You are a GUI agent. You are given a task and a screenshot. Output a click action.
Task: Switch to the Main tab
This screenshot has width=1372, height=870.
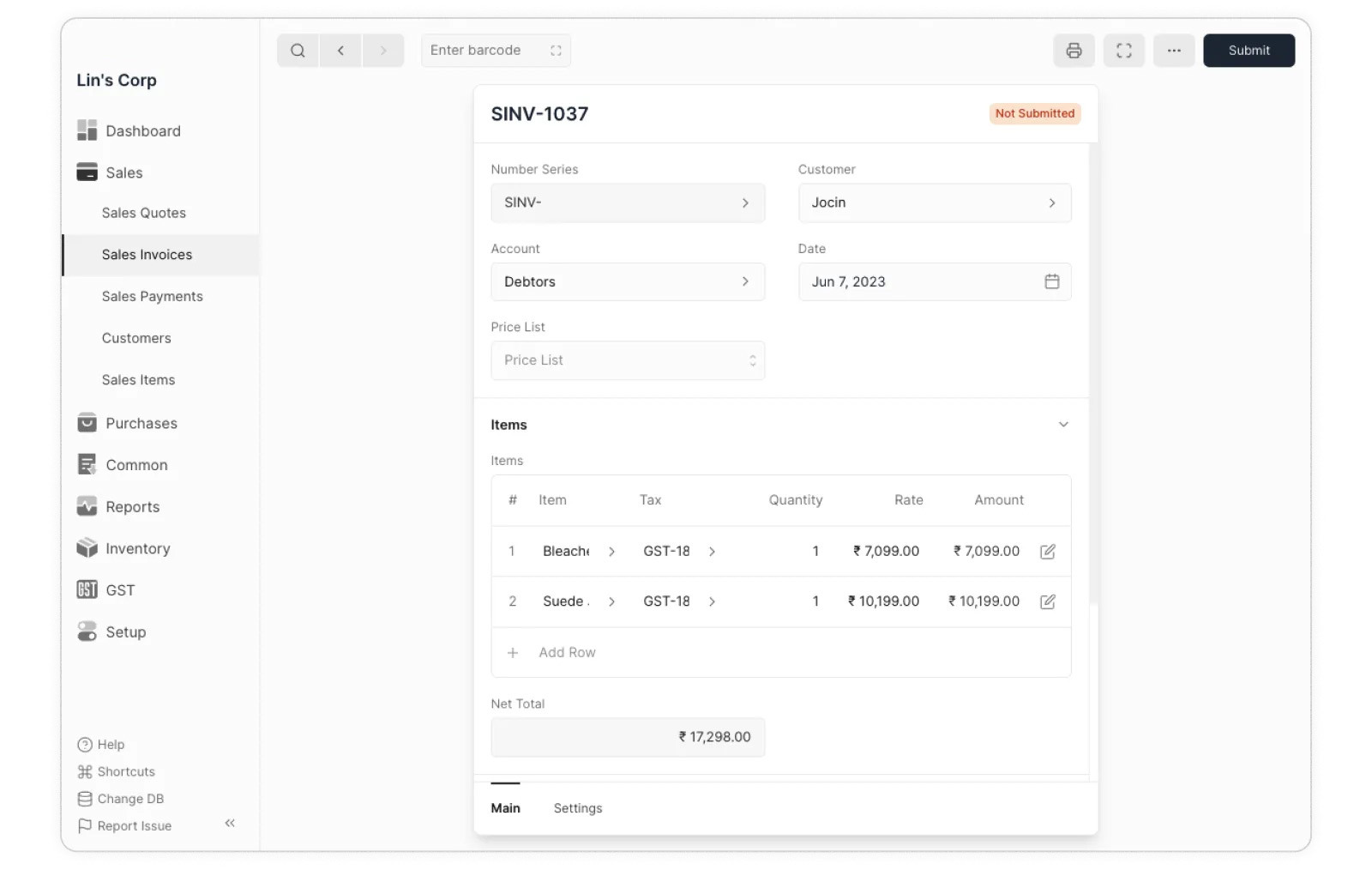[x=505, y=808]
